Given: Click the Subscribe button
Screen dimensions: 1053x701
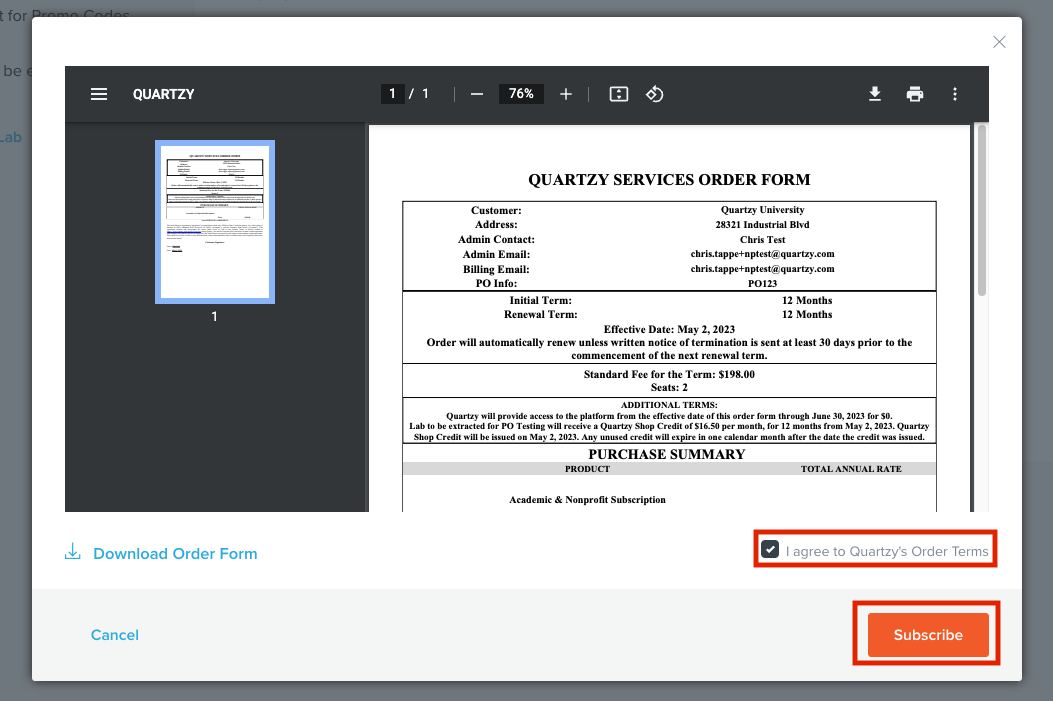Looking at the screenshot, I should (928, 635).
